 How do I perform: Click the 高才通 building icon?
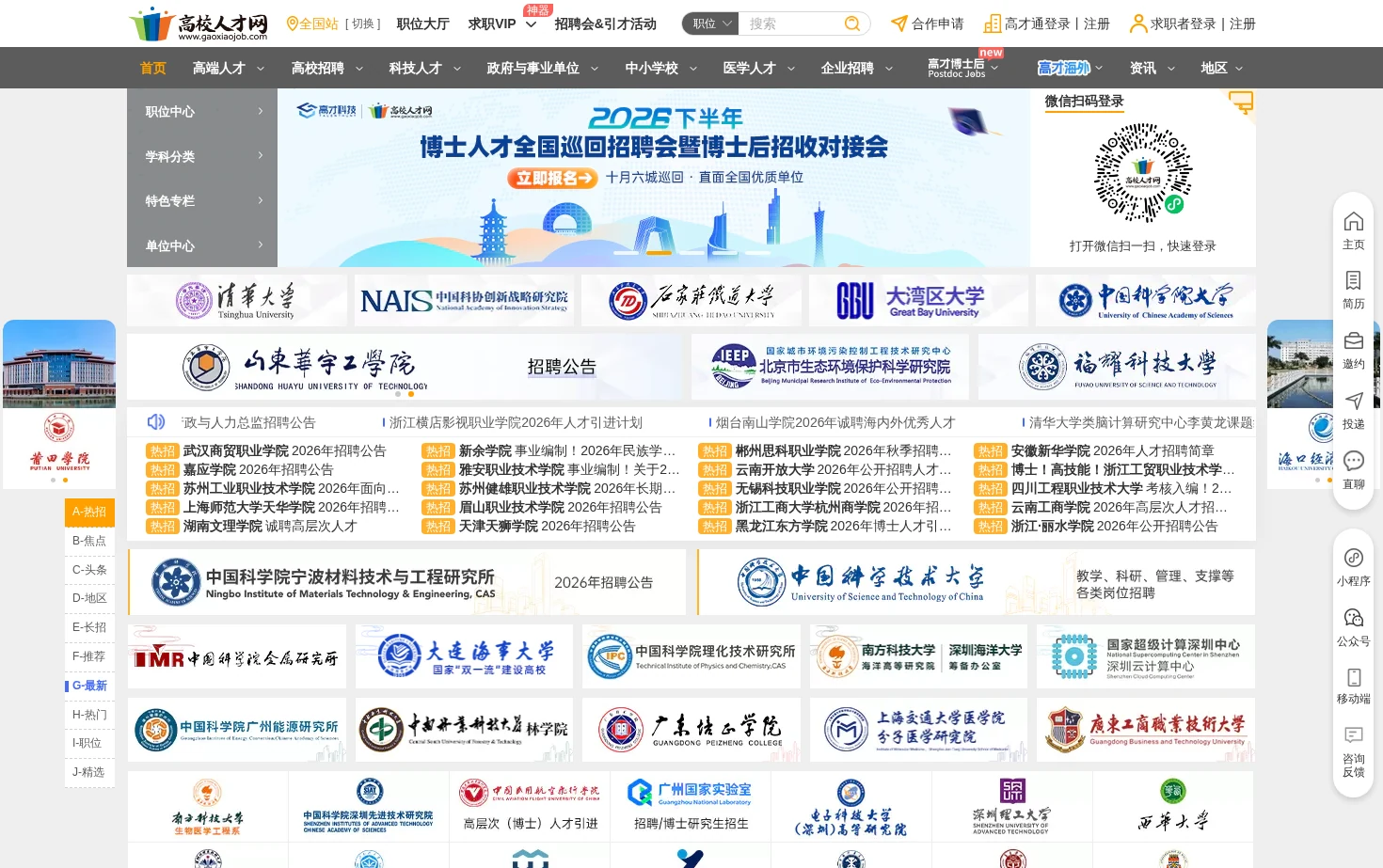(x=993, y=24)
